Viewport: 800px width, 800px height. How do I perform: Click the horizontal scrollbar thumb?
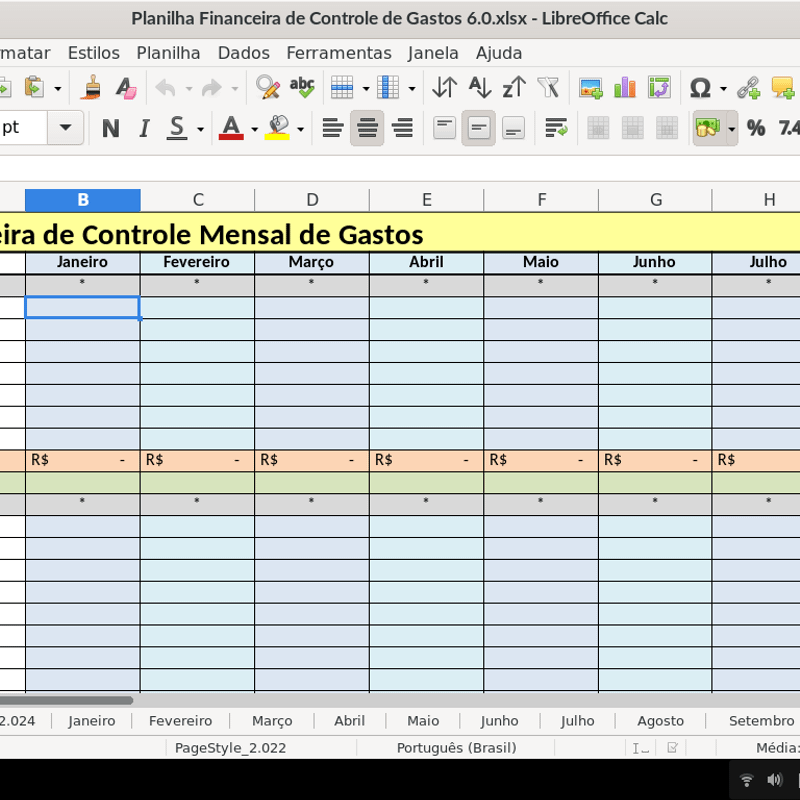[x=66, y=701]
